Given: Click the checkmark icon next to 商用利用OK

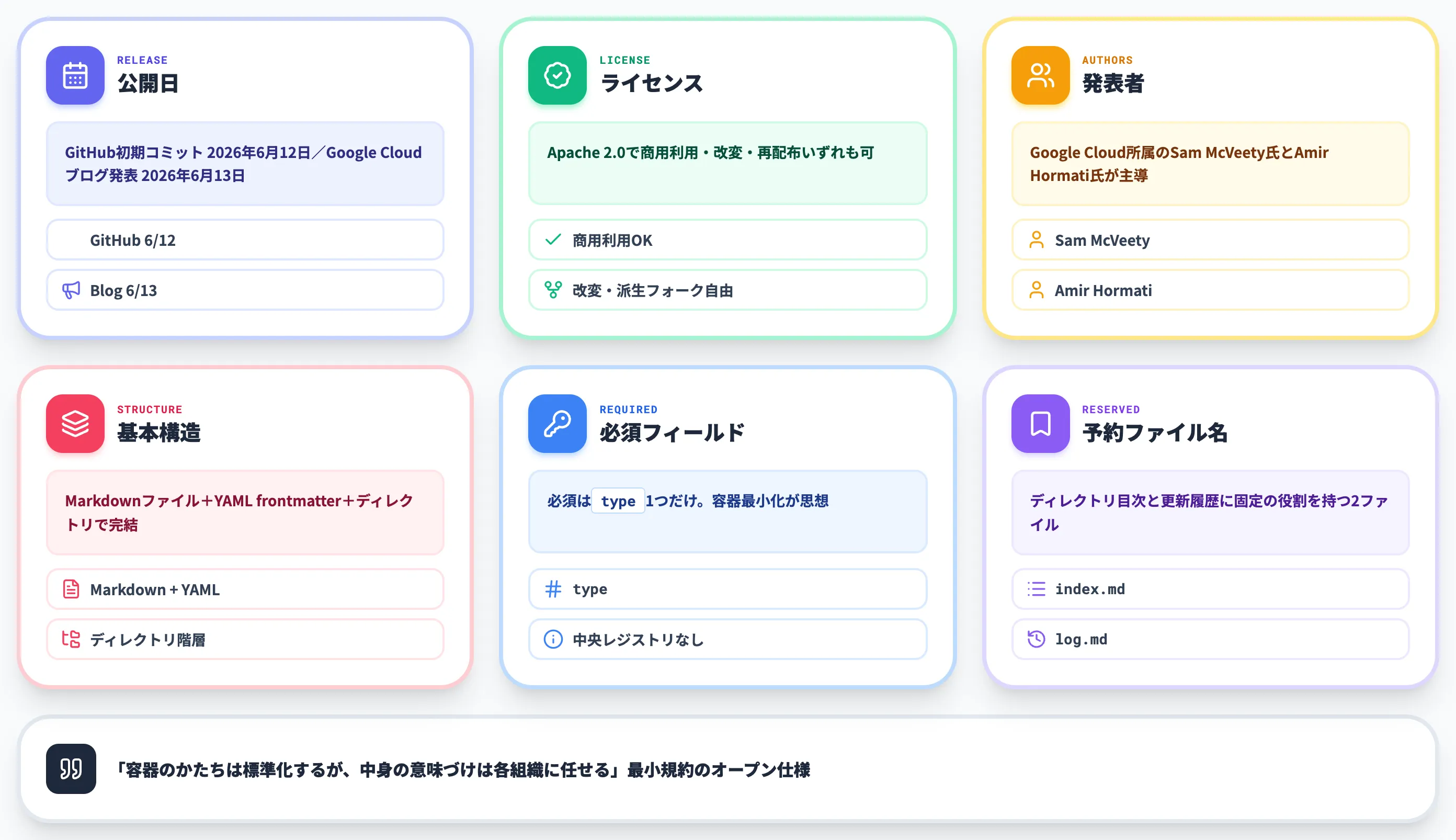Looking at the screenshot, I should tap(553, 240).
